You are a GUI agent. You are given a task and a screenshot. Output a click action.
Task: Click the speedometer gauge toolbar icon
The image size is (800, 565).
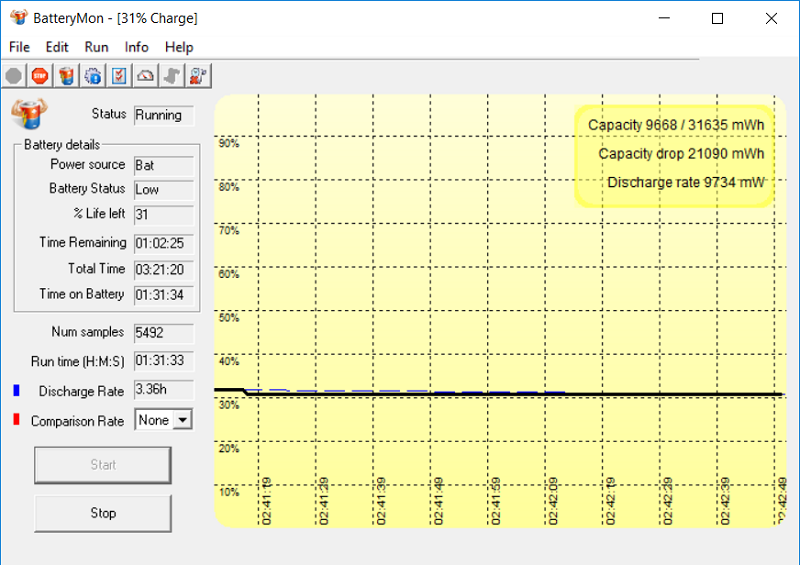coord(146,75)
